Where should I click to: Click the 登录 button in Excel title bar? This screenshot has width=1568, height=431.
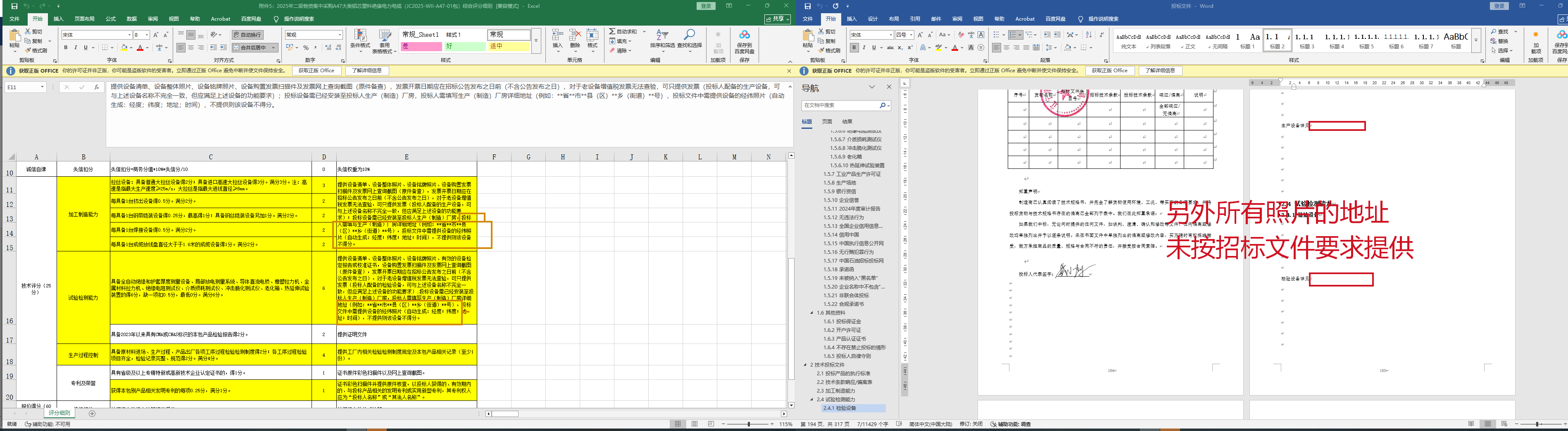[706, 6]
